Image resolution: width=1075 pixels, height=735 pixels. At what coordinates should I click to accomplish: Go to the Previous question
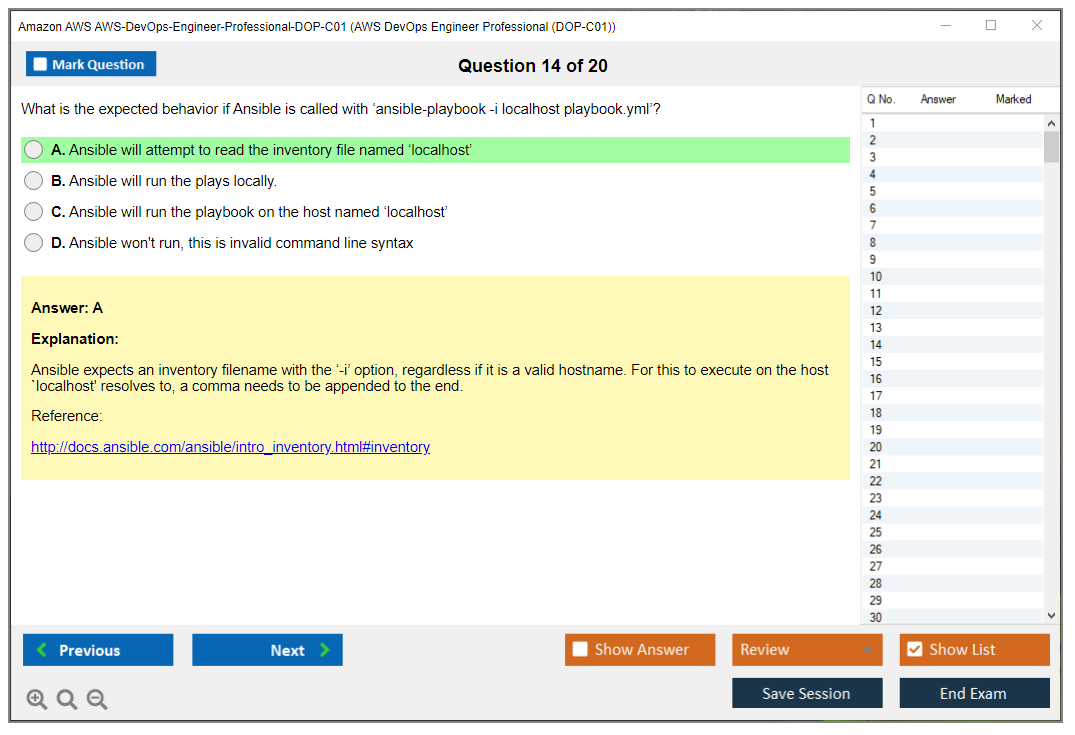98,650
